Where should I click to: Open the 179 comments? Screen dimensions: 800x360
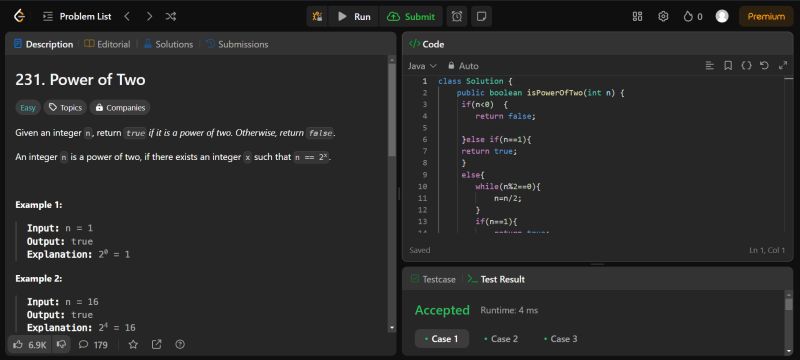(93, 345)
